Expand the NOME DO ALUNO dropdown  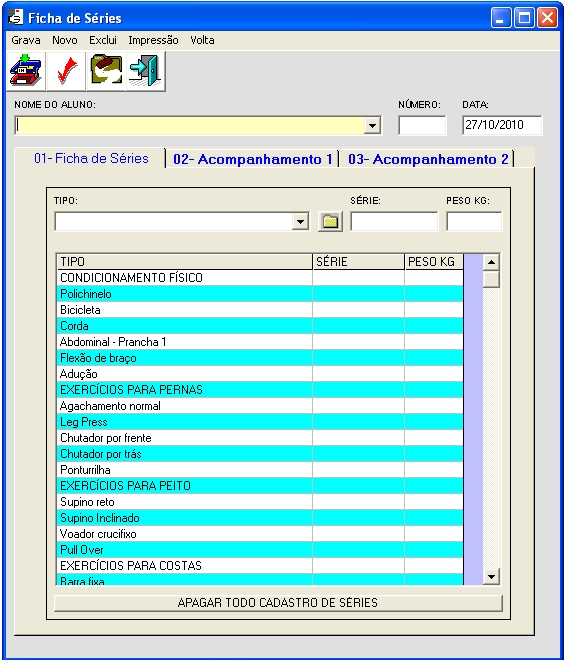click(372, 126)
